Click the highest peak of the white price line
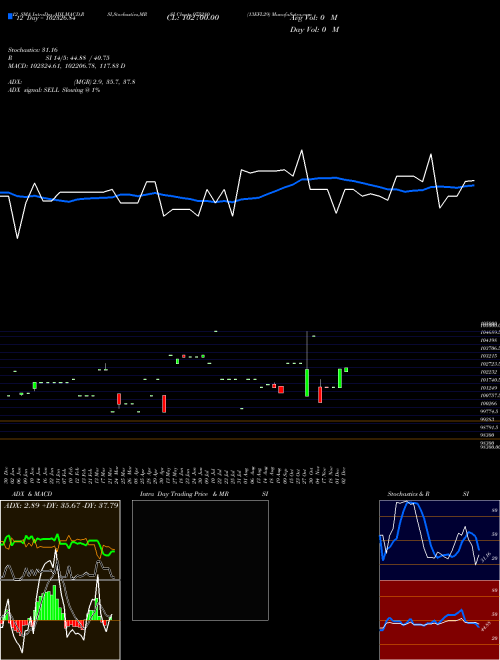The image size is (500, 660). coord(302,150)
